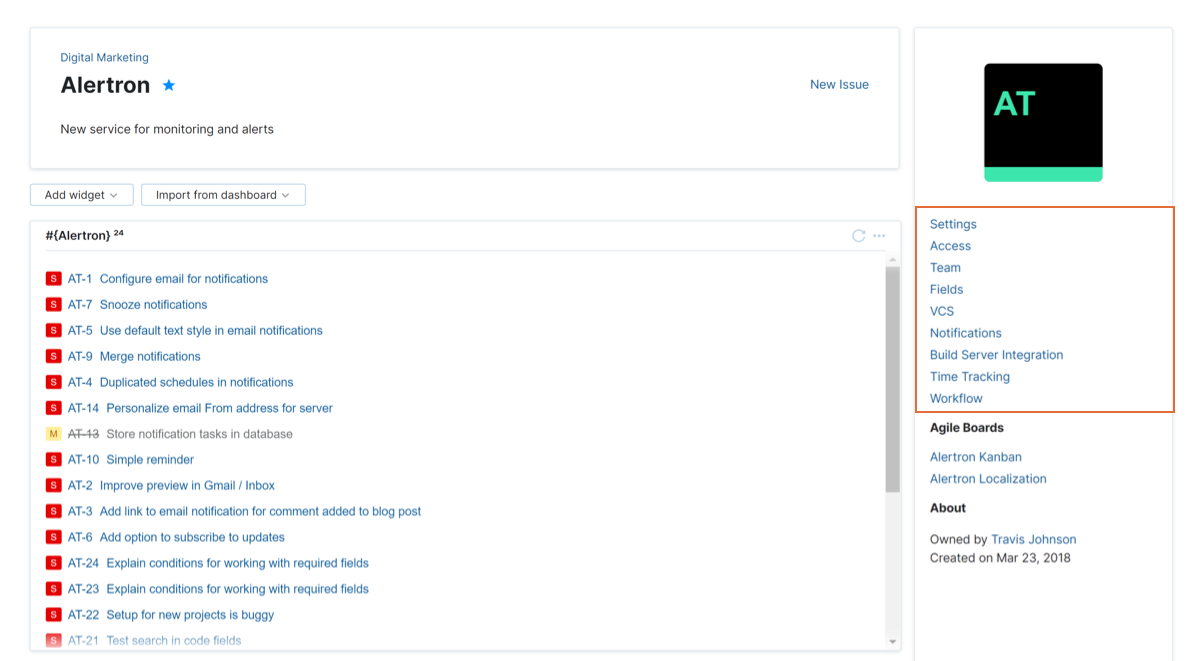
Task: Open the New Issue link
Action: tap(839, 84)
